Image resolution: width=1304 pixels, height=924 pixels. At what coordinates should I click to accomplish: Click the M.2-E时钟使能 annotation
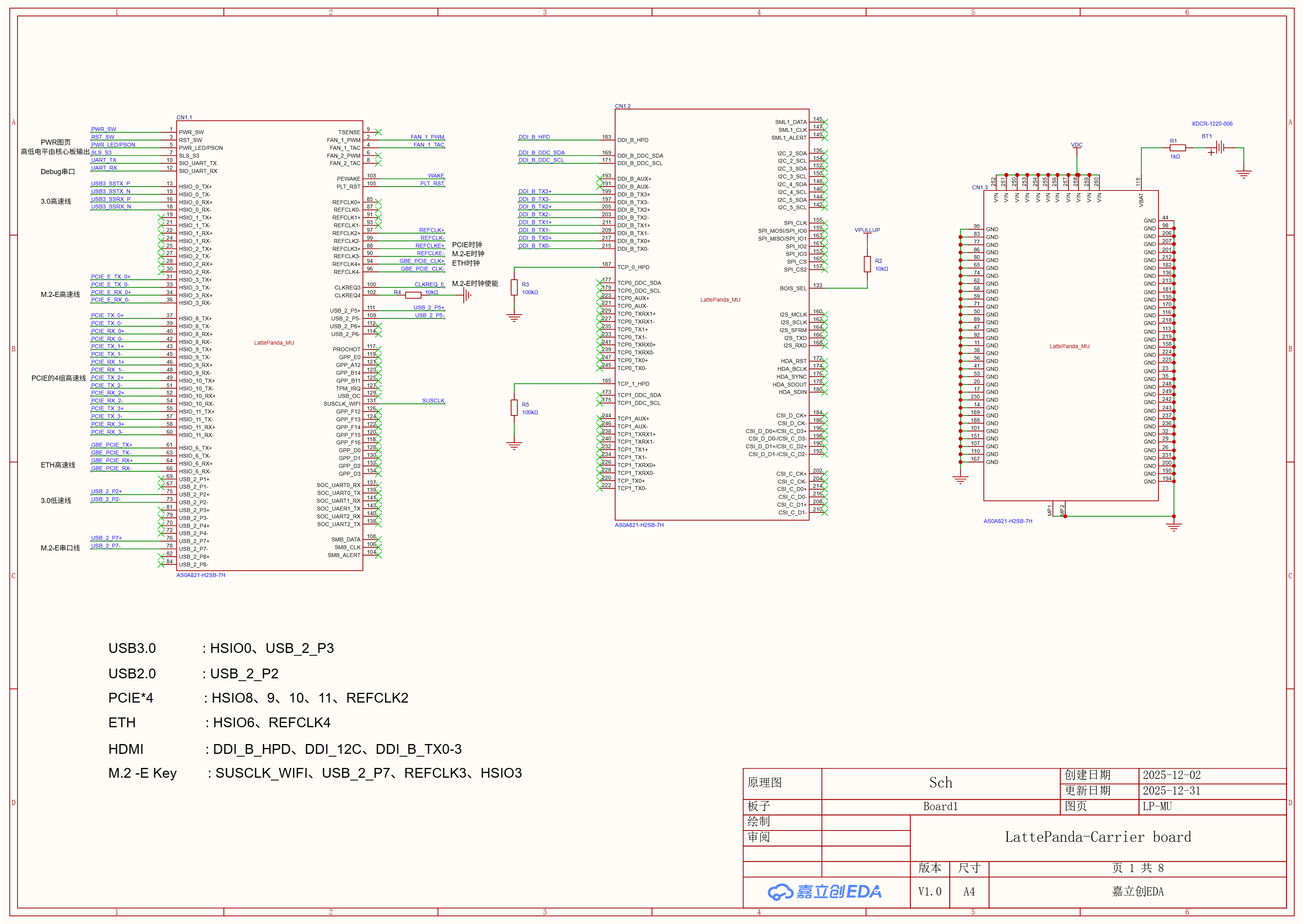coord(475,283)
